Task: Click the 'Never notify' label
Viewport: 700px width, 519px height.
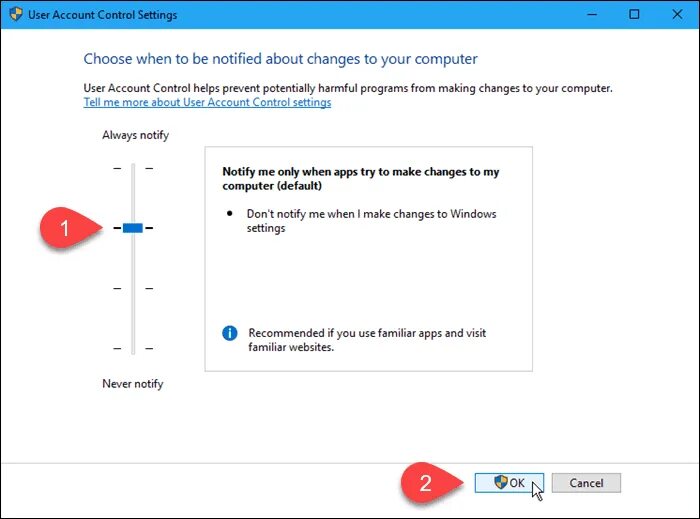Action: pyautogui.click(x=133, y=384)
